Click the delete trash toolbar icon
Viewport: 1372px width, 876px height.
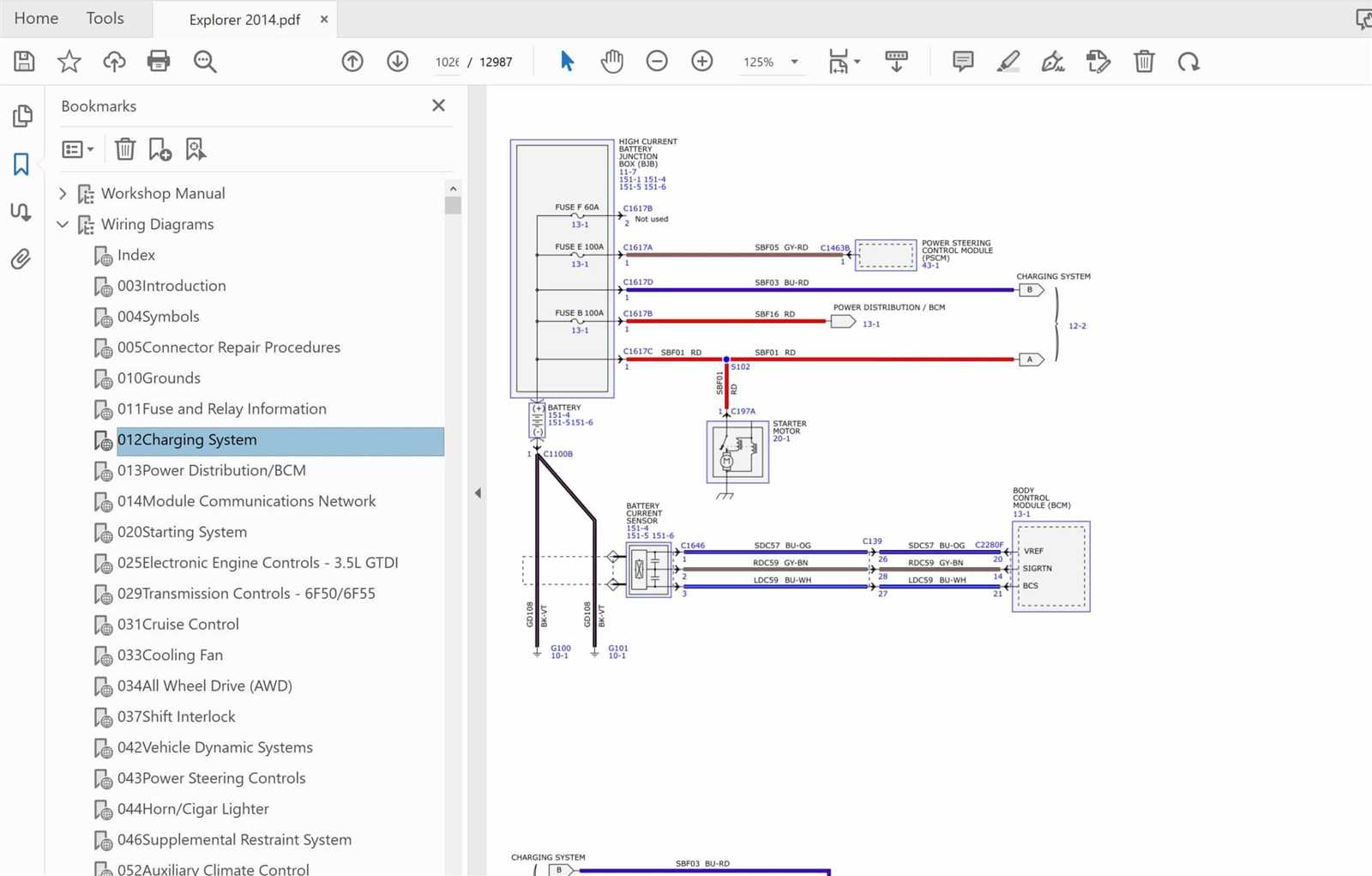click(1144, 61)
